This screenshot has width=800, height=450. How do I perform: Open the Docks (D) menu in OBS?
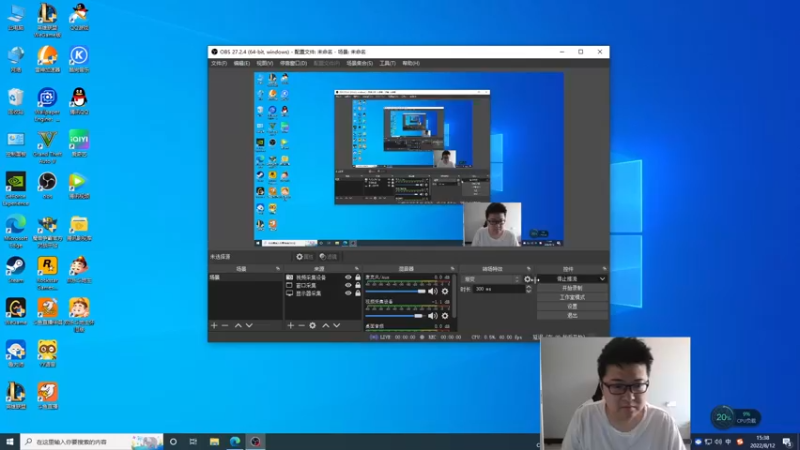(293, 63)
